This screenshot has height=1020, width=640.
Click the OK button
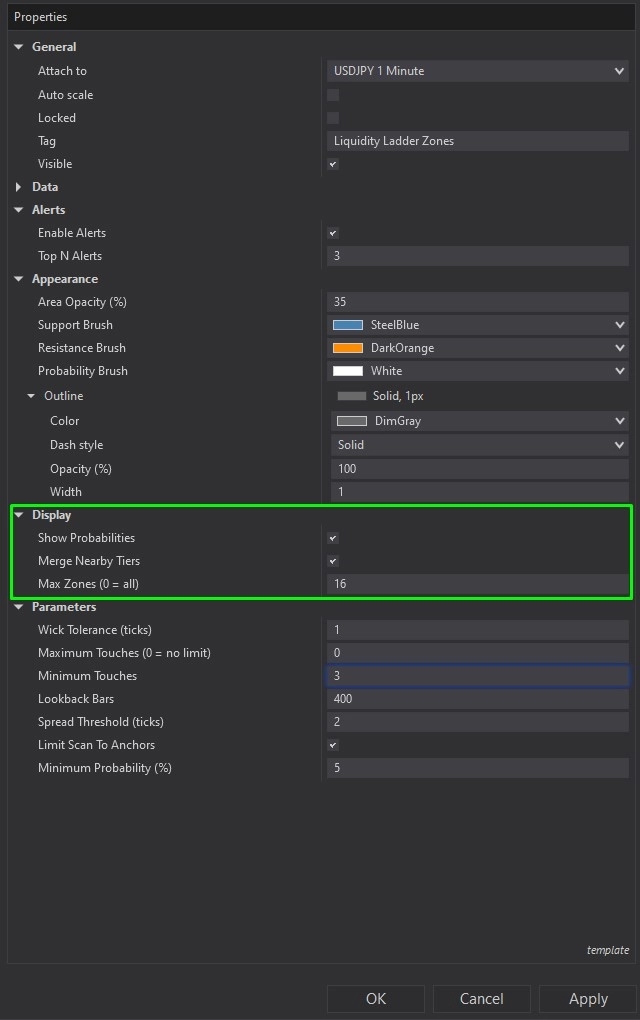click(375, 998)
